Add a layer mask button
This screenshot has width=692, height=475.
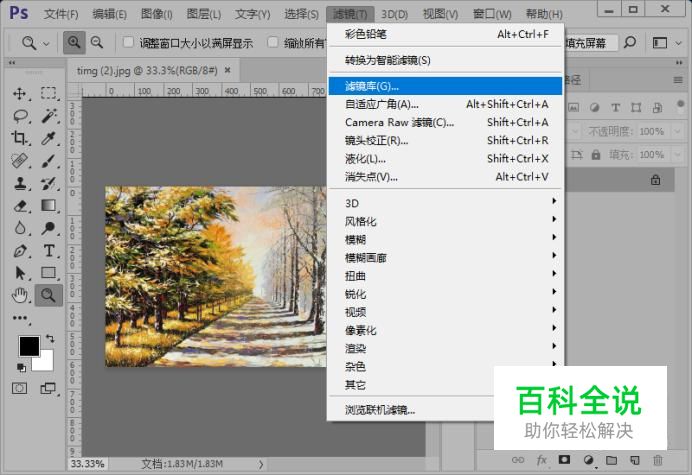pos(564,460)
